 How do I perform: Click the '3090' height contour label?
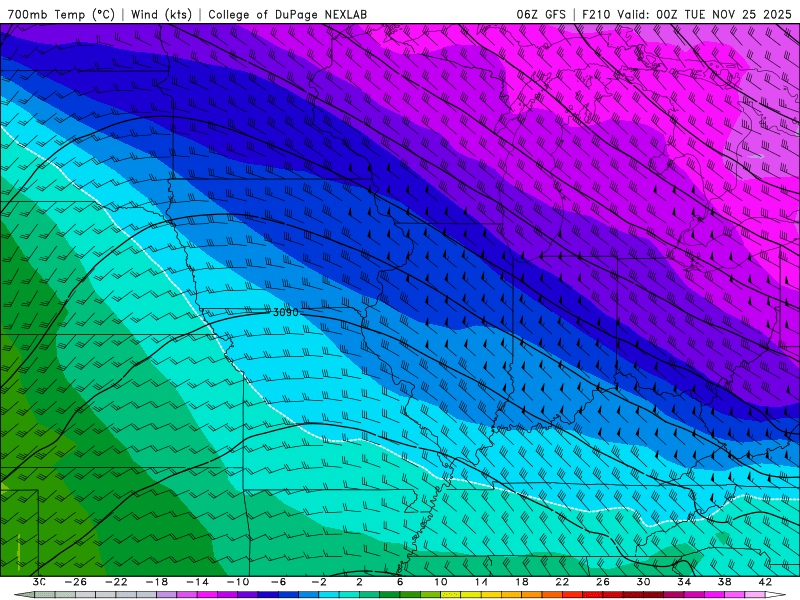(286, 312)
